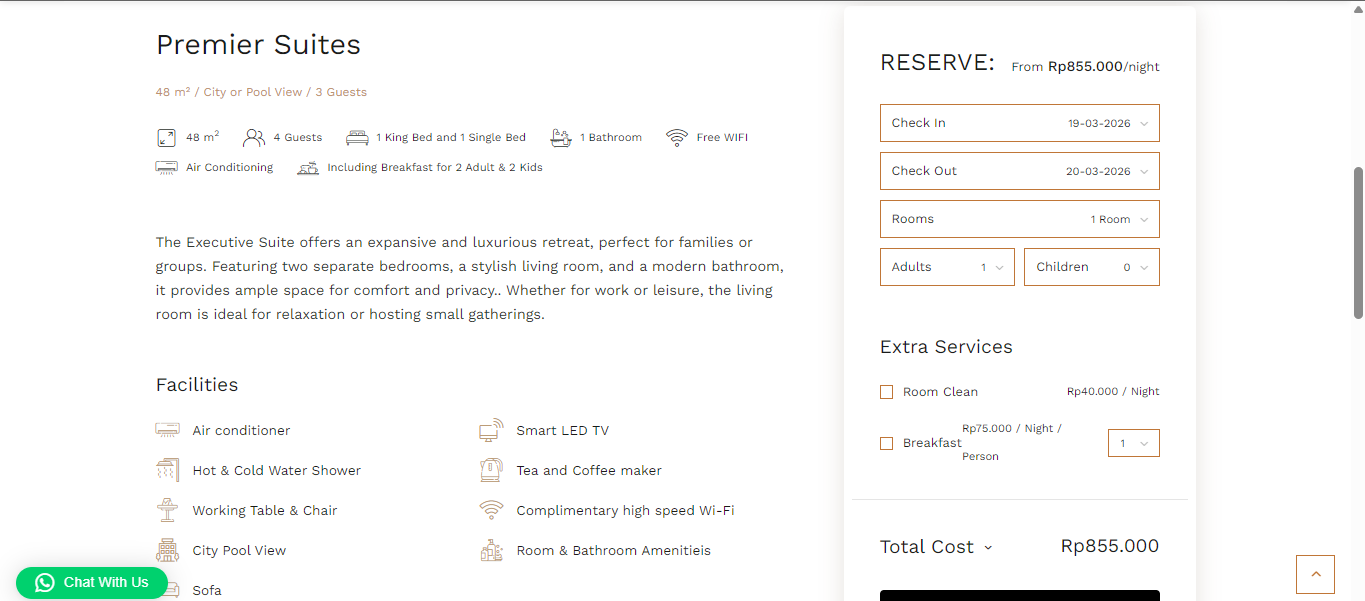Click the Working Table & Chair icon
The width and height of the screenshot is (1365, 601).
[167, 511]
